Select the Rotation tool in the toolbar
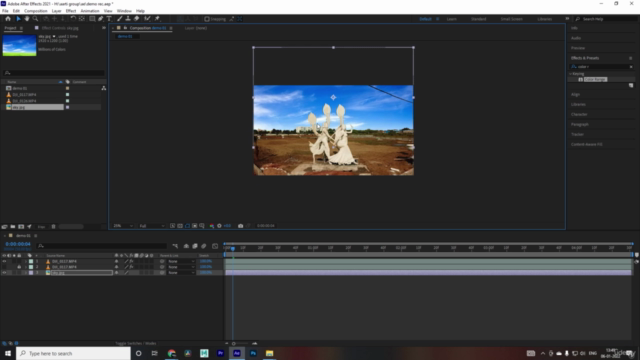 click(x=73, y=19)
